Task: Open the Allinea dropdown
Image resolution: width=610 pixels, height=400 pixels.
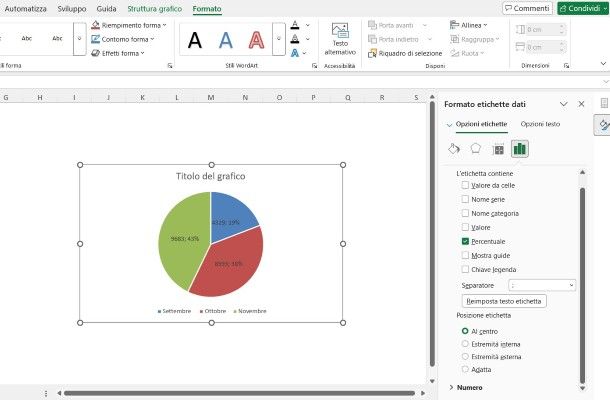Action: click(x=469, y=25)
